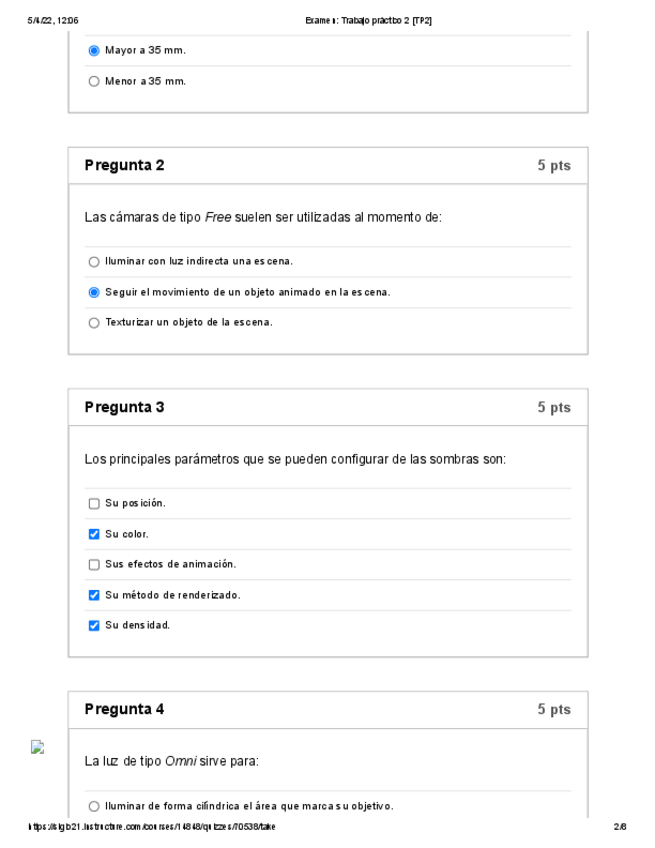Click the 'Pregunta 3' heading

click(x=124, y=408)
